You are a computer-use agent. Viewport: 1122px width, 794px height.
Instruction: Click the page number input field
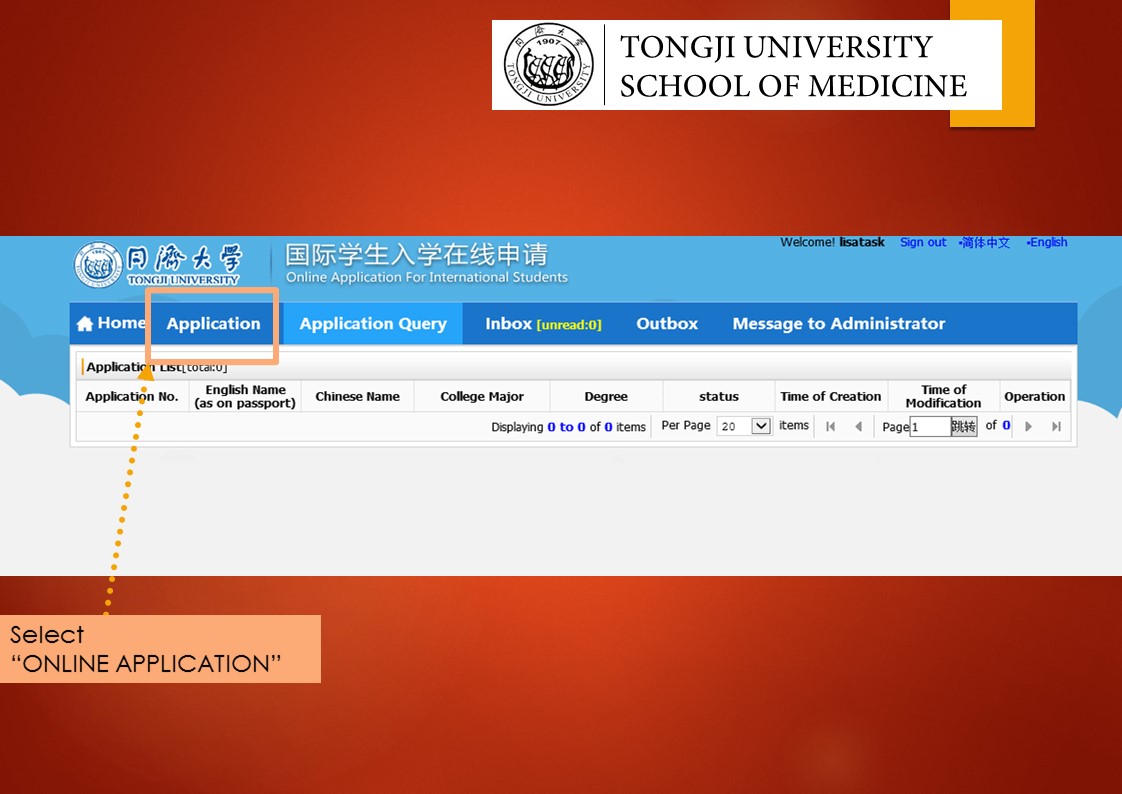(x=930, y=427)
